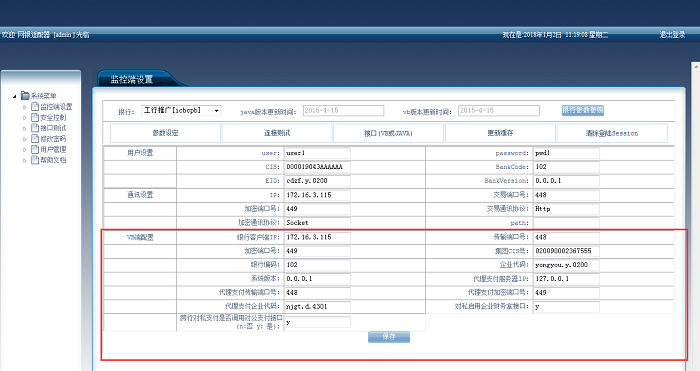The width and height of the screenshot is (700, 371).
Task: Switch to the 参数设定 tab
Action: pyautogui.click(x=165, y=133)
